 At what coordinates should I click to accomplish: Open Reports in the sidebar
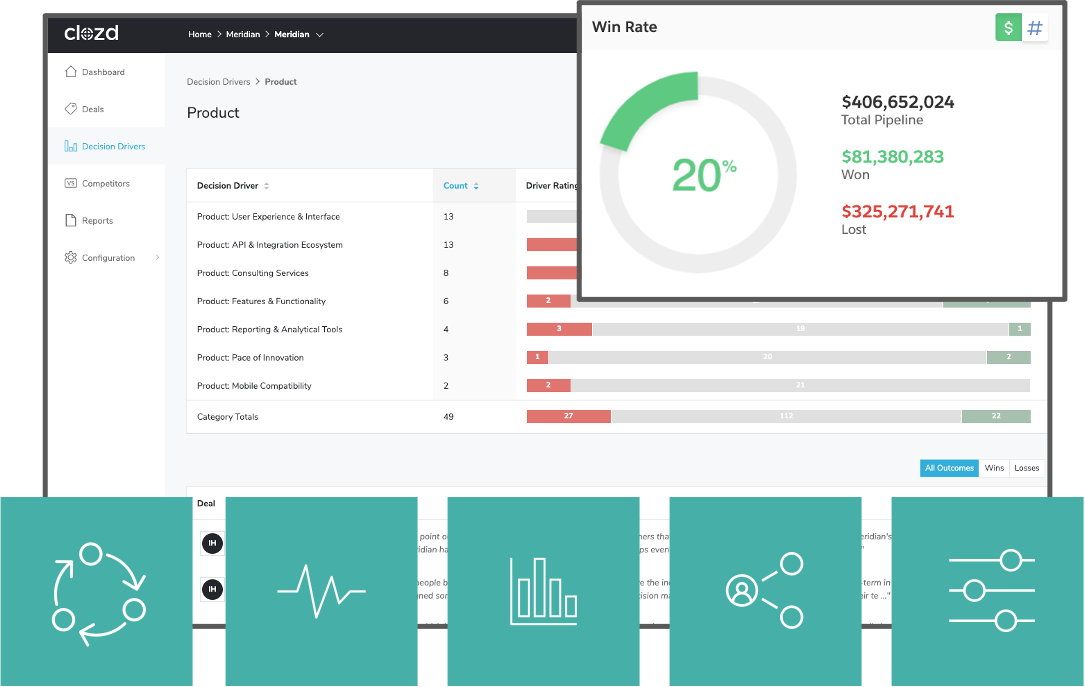[x=97, y=221]
